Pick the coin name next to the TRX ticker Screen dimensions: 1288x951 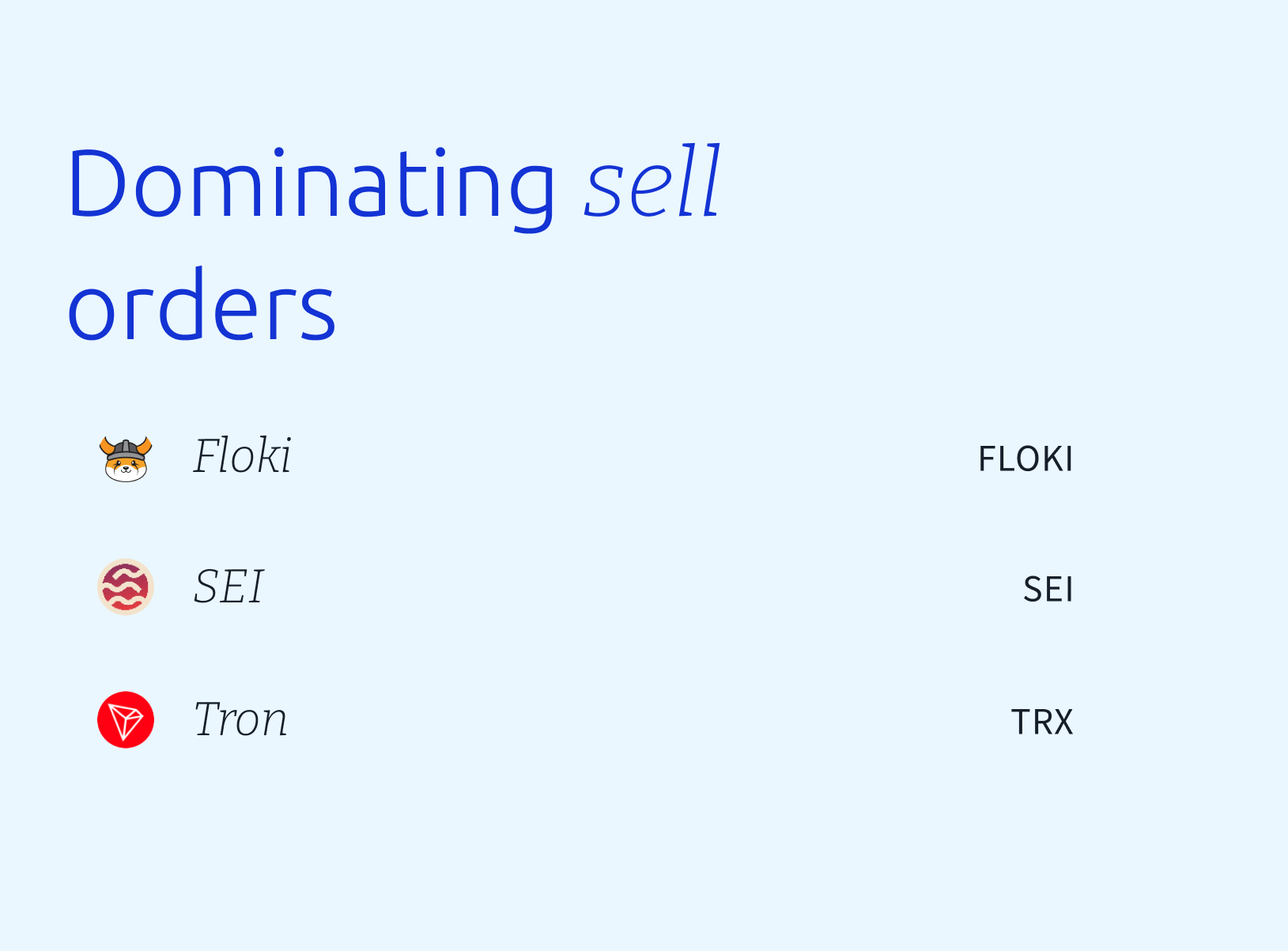(240, 719)
